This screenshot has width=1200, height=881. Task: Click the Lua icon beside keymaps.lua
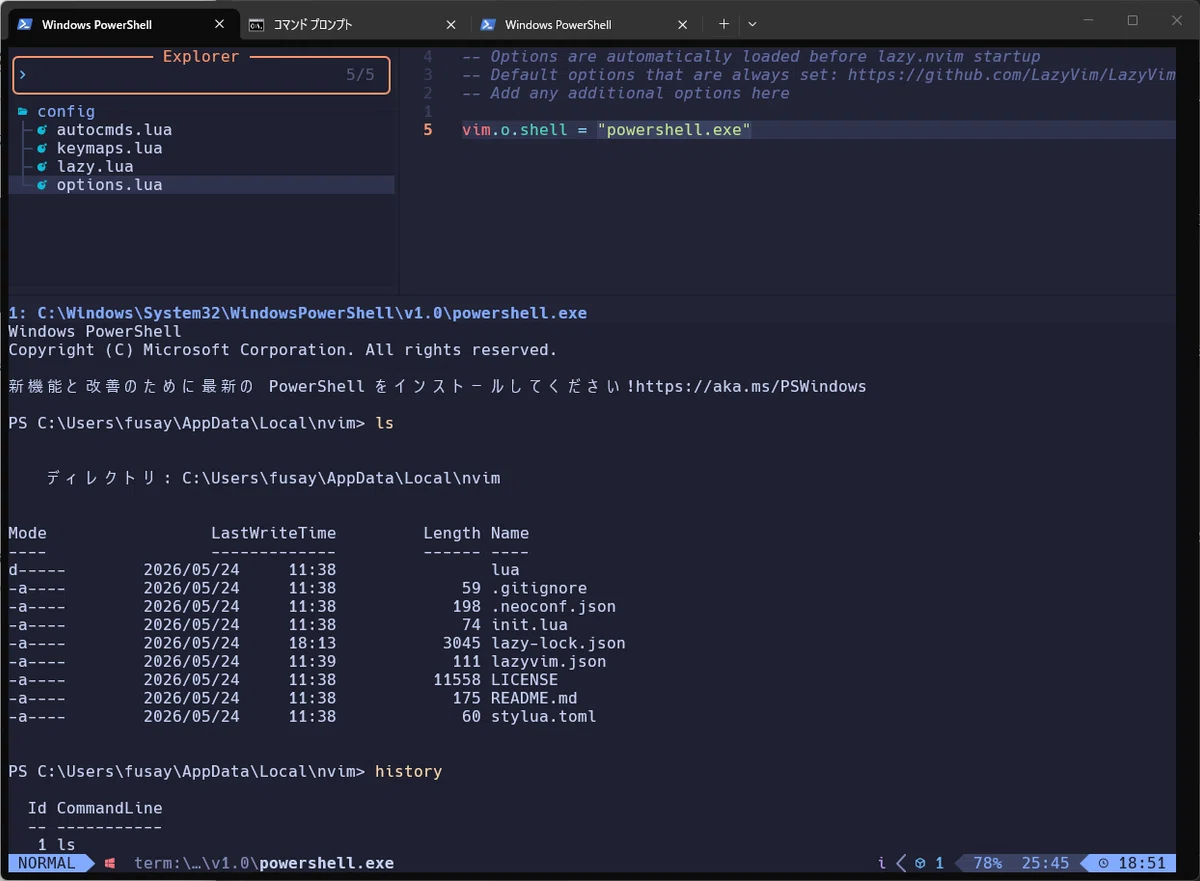[x=42, y=148]
